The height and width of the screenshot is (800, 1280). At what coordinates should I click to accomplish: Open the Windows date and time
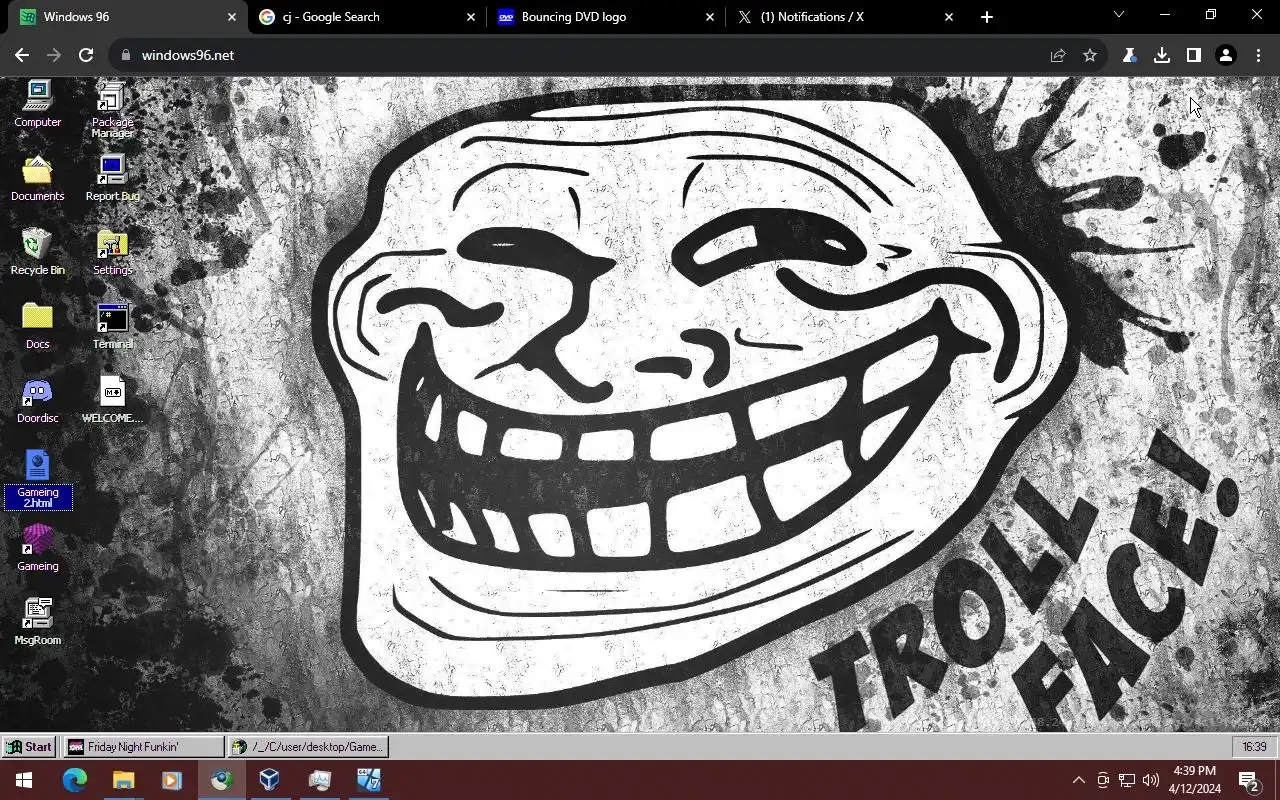(x=1195, y=780)
